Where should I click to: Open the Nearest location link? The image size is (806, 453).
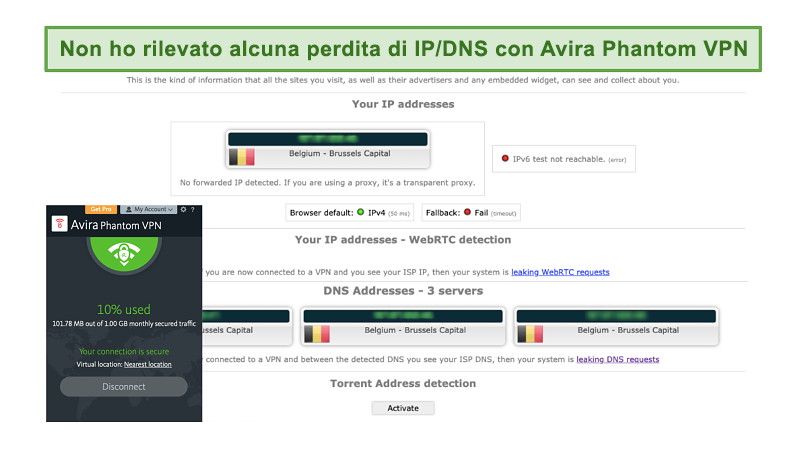click(x=148, y=365)
